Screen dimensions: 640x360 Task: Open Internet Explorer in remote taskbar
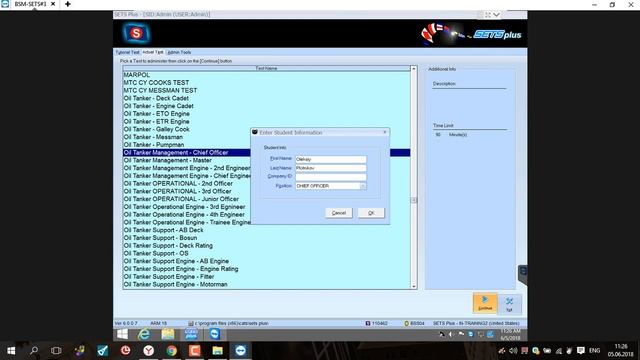point(144,334)
